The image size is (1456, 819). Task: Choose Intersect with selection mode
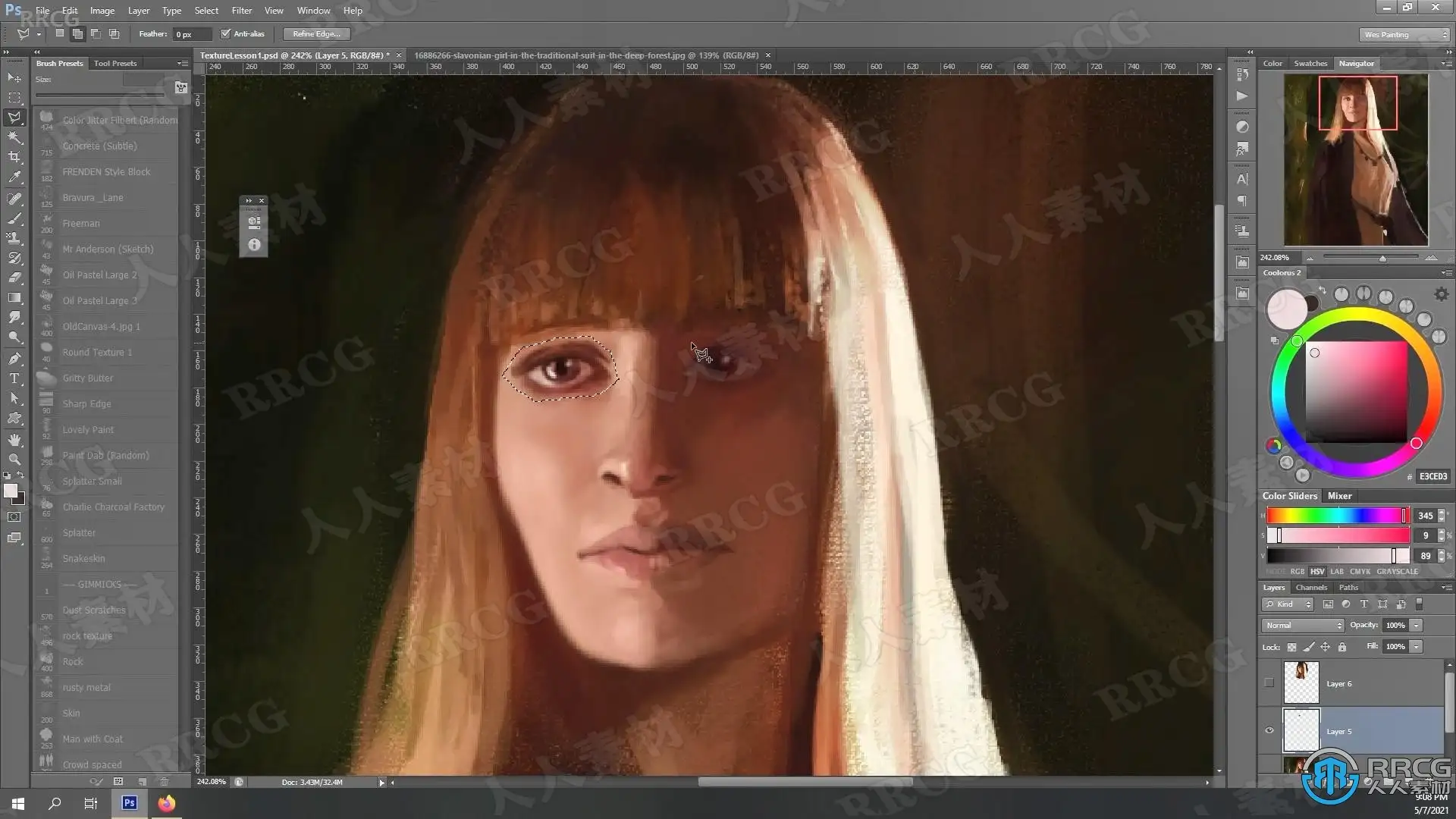click(114, 33)
